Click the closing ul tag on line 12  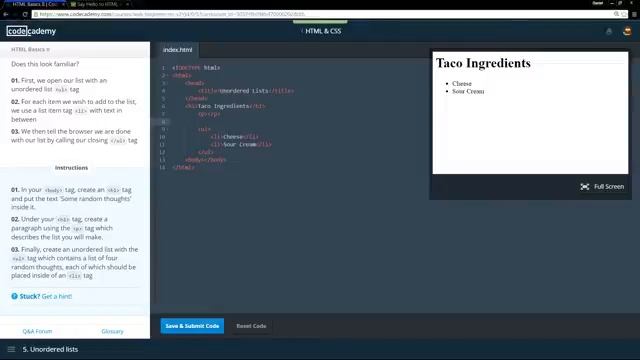point(205,152)
